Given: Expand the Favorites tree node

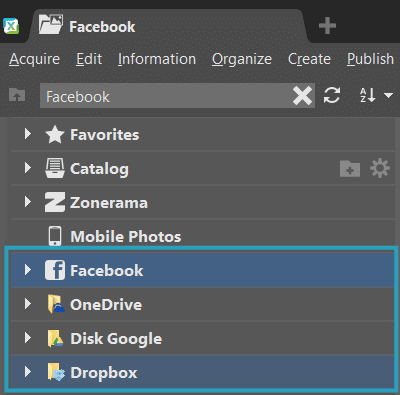Looking at the screenshot, I should pos(28,134).
